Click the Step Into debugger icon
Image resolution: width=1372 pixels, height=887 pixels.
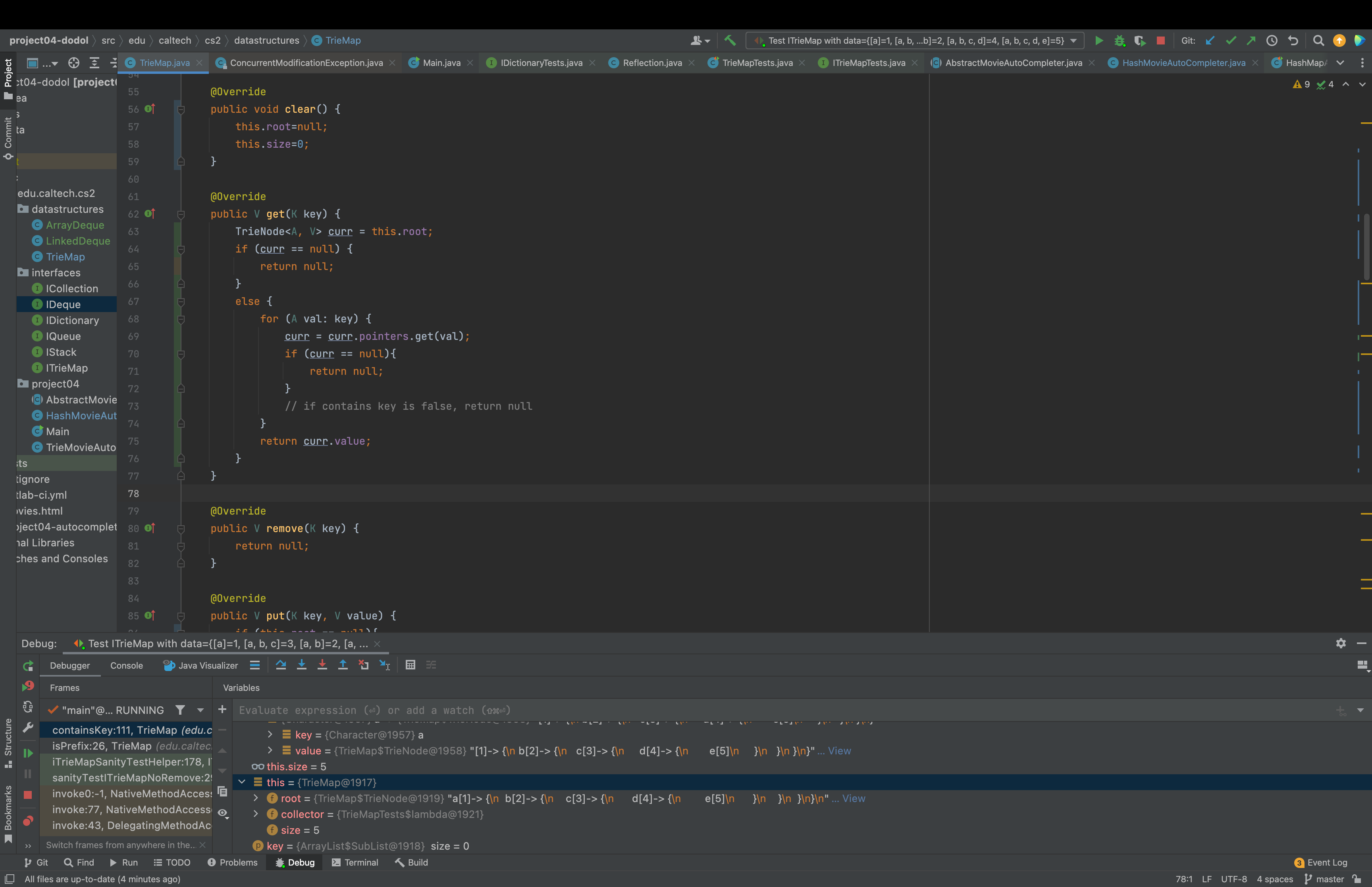click(301, 665)
